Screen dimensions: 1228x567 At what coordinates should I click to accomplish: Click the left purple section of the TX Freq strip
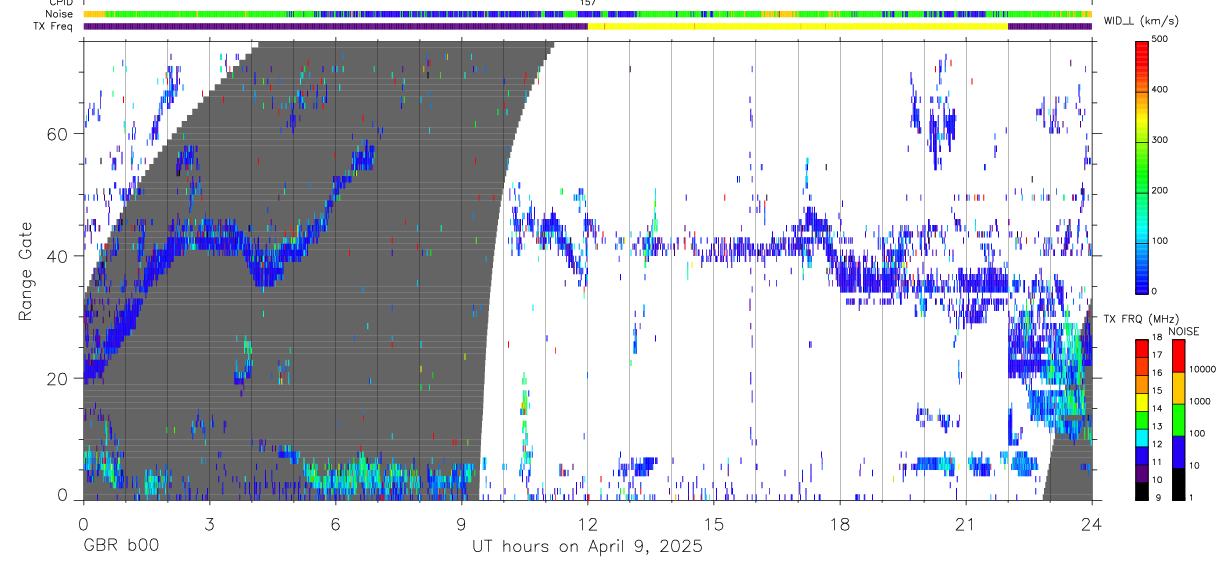coord(335,26)
